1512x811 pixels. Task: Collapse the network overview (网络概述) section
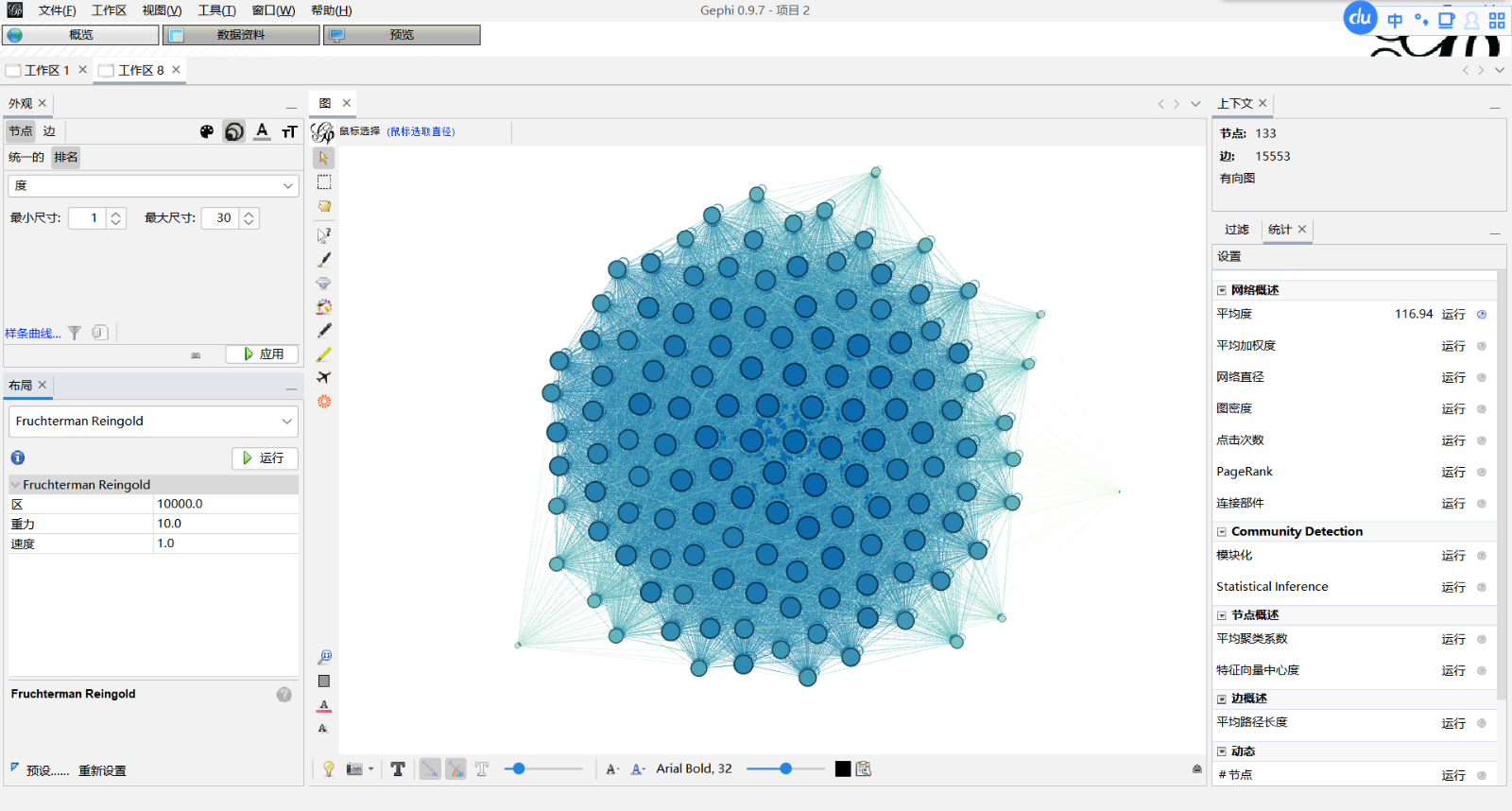click(1222, 290)
